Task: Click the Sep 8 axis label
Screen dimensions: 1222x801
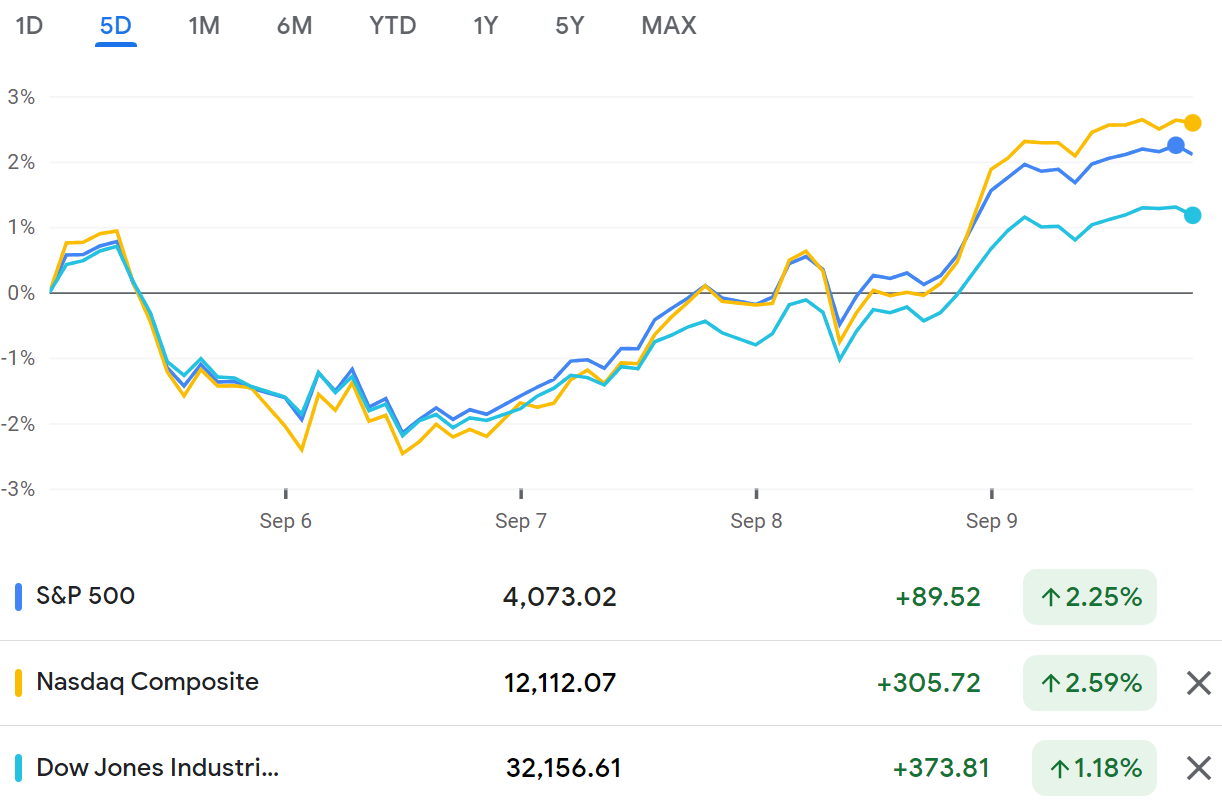Action: (757, 521)
